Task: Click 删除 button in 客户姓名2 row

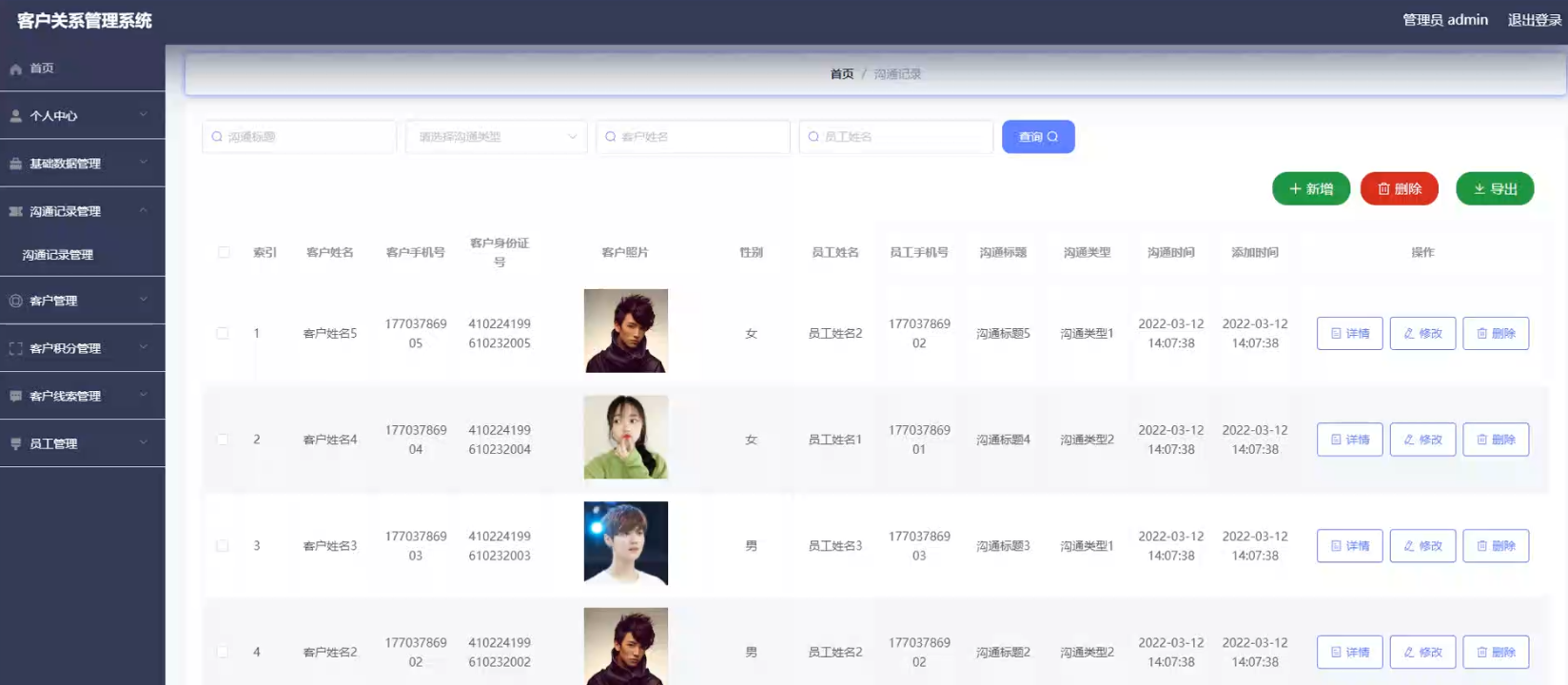Action: [1496, 653]
